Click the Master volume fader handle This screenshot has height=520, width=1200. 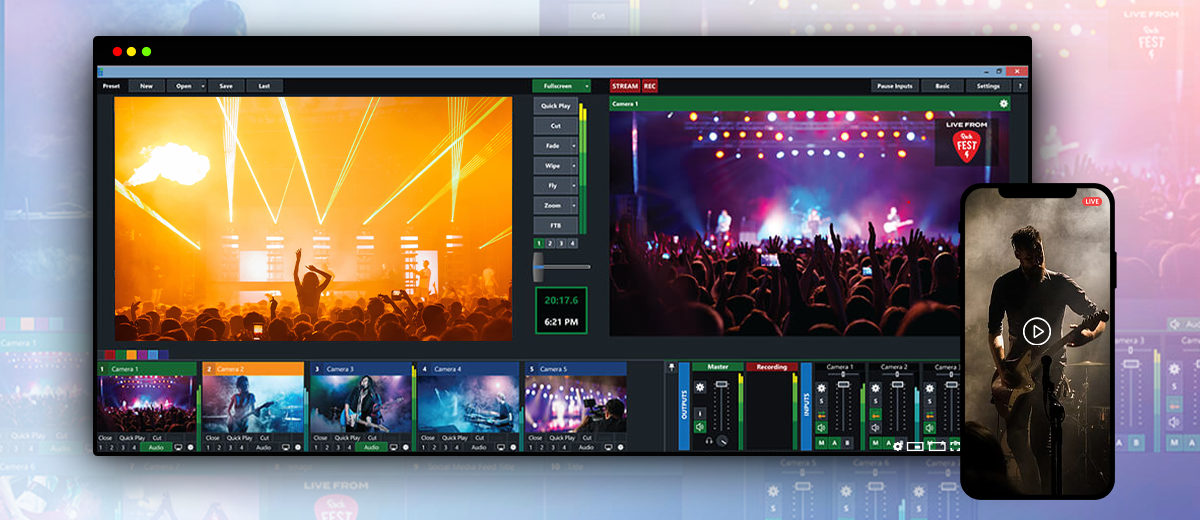coord(721,384)
